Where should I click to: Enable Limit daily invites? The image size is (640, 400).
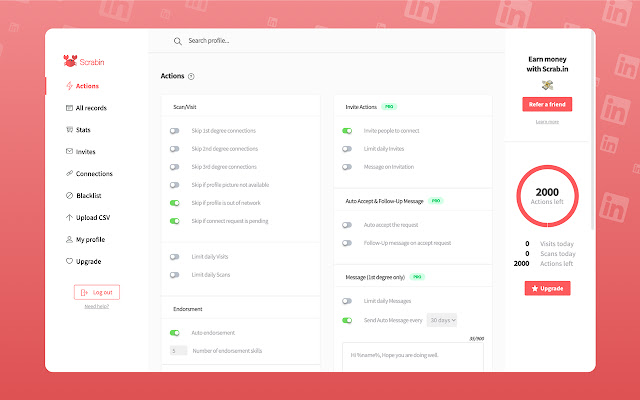click(347, 149)
